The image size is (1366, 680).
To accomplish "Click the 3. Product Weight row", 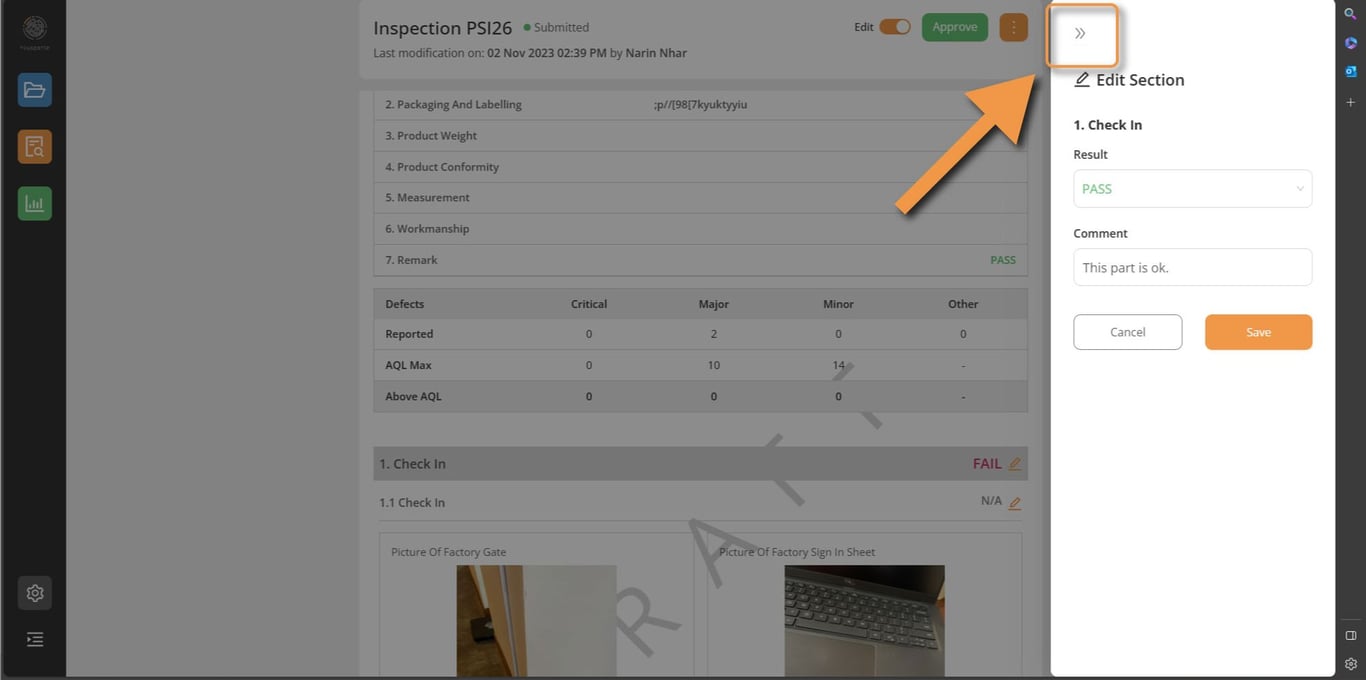I will pyautogui.click(x=700, y=136).
